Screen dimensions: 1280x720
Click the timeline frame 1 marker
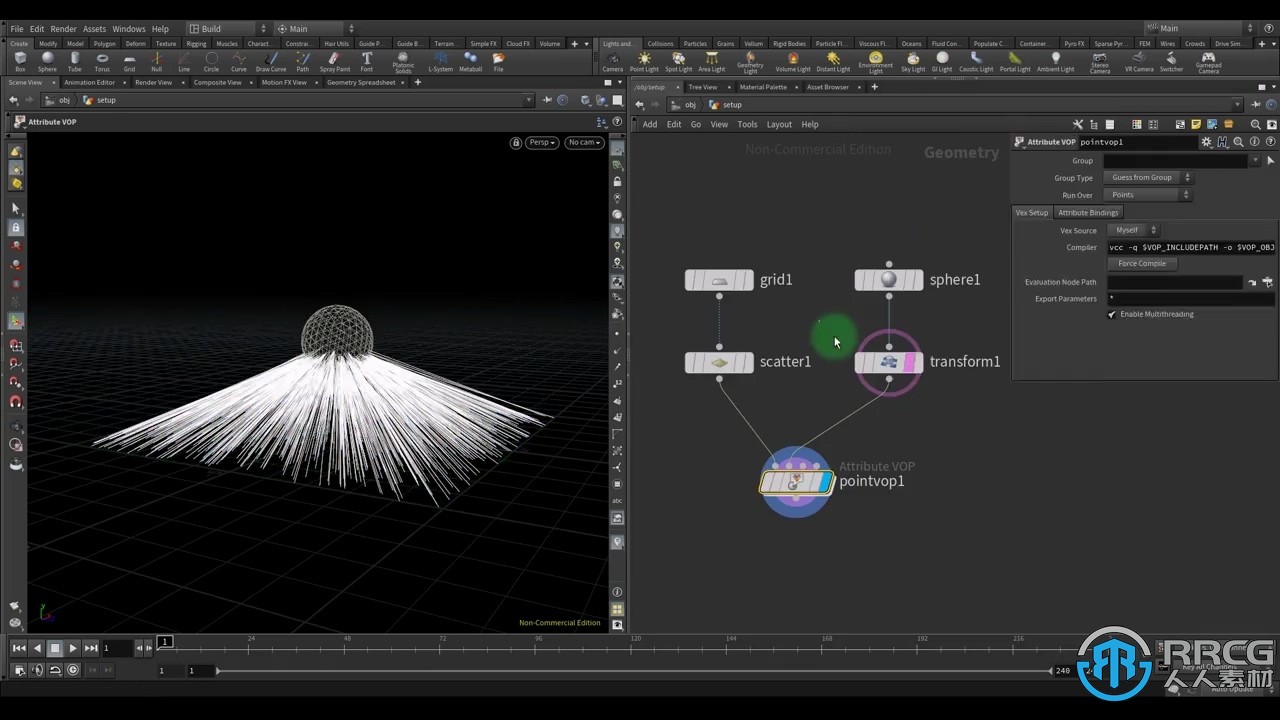[165, 641]
